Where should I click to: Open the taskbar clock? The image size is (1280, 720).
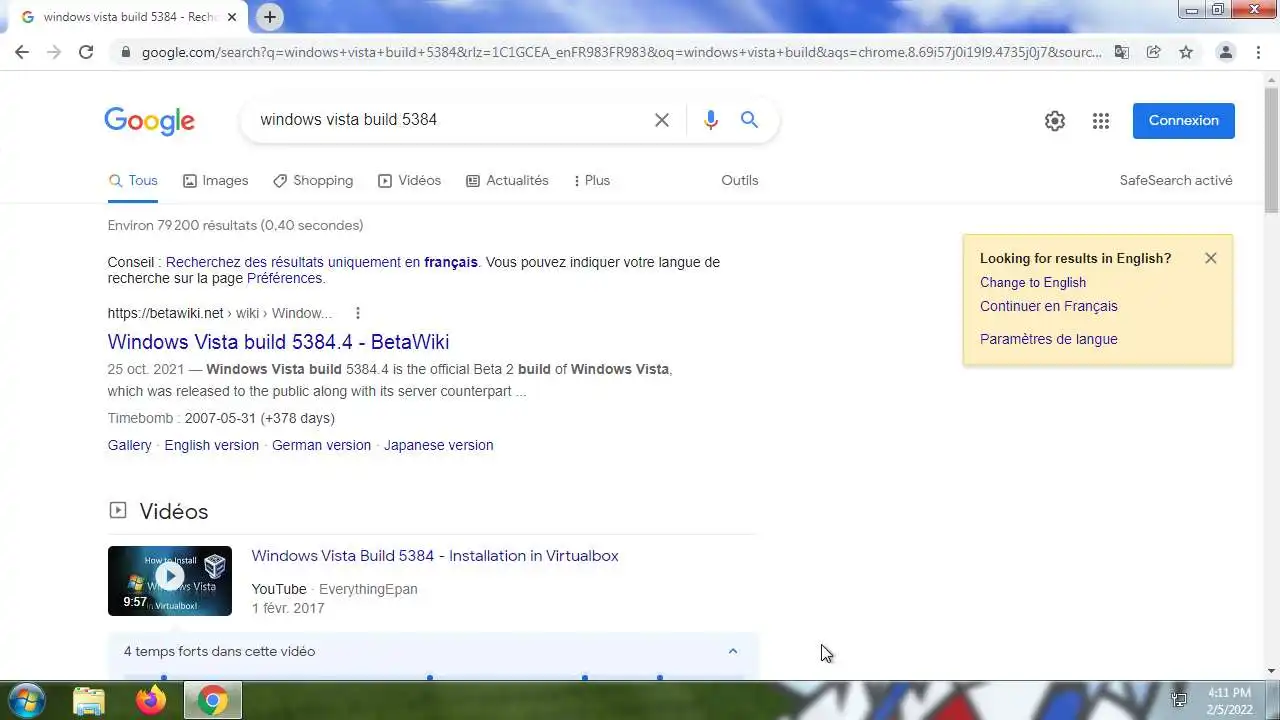[1229, 700]
